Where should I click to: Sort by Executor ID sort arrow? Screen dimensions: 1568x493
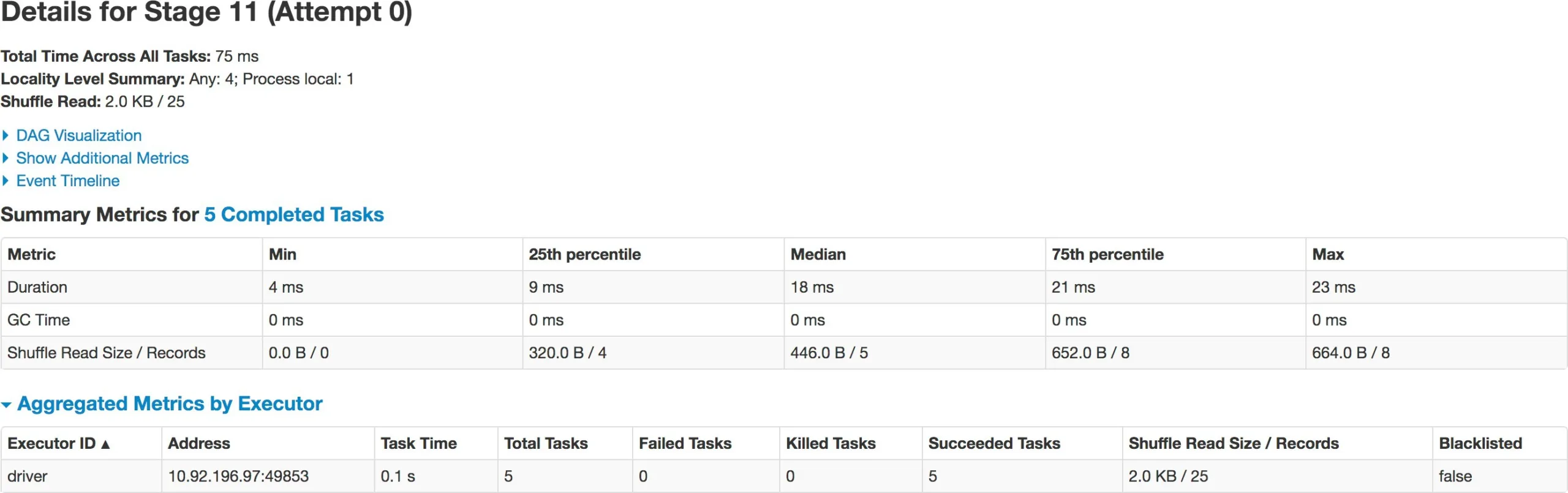(105, 444)
